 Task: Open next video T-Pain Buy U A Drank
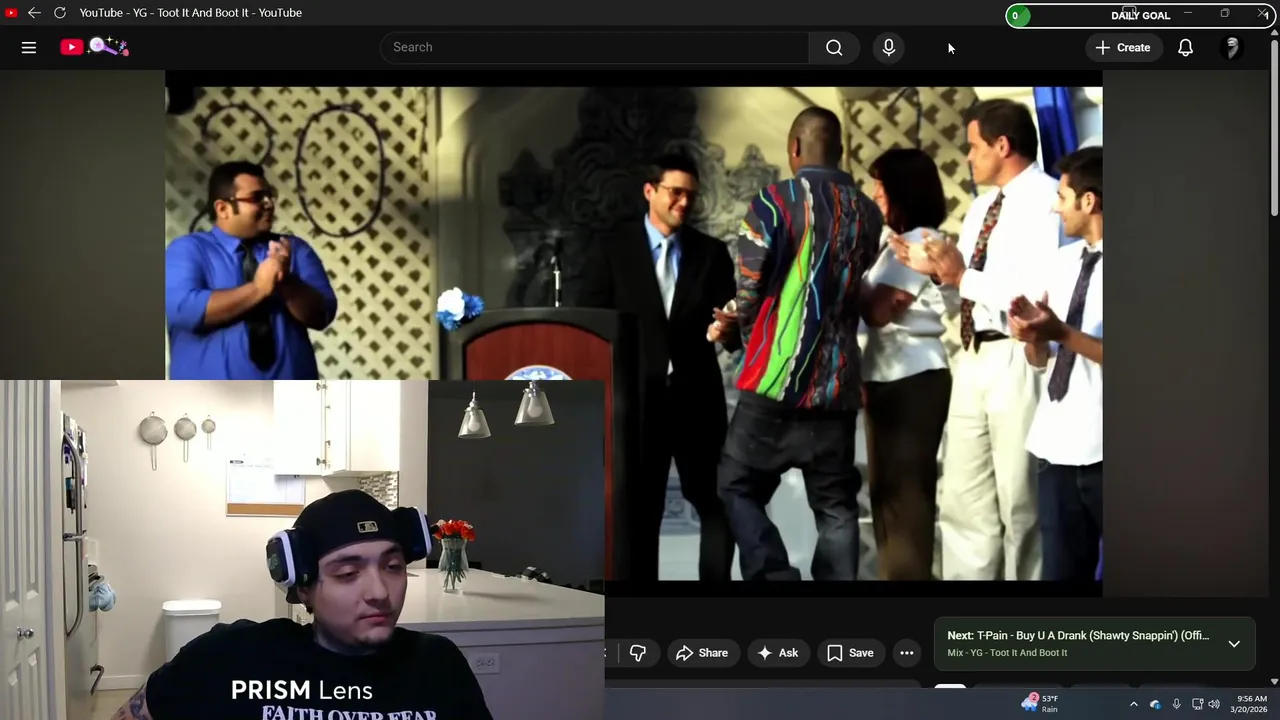1078,636
